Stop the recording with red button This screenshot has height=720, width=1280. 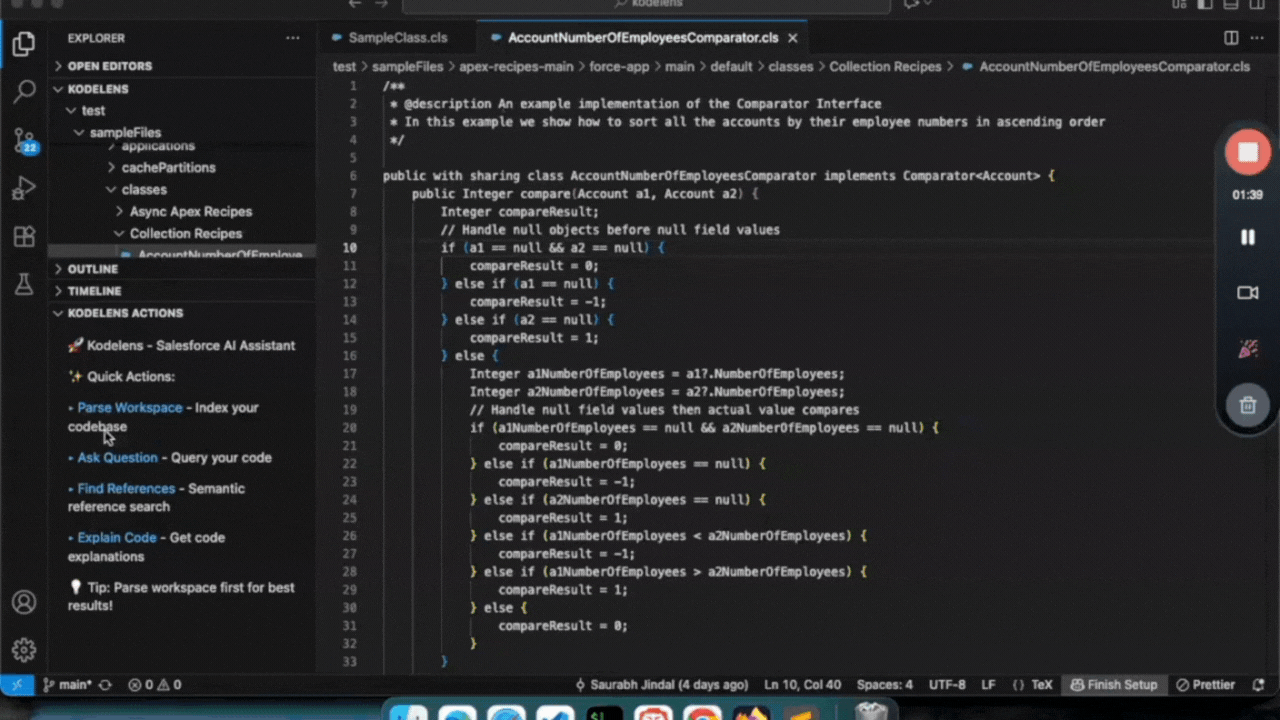coord(1247,153)
